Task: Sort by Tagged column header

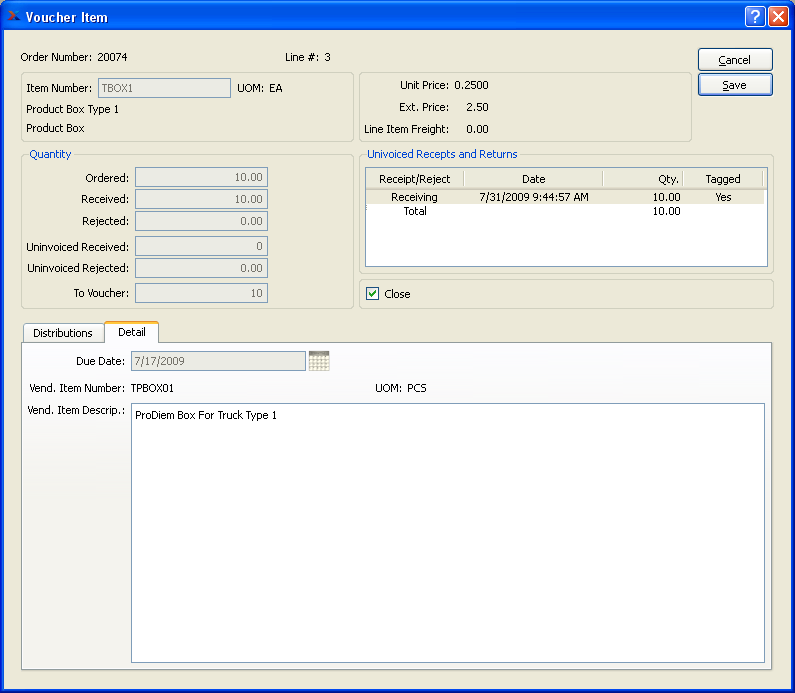Action: 722,179
